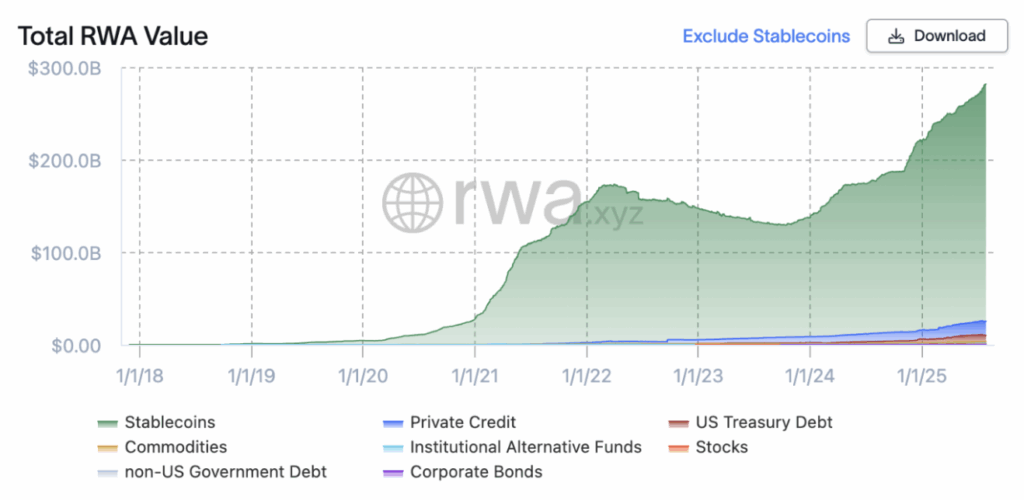
Task: Click the Commodities legend label
Action: pyautogui.click(x=175, y=447)
